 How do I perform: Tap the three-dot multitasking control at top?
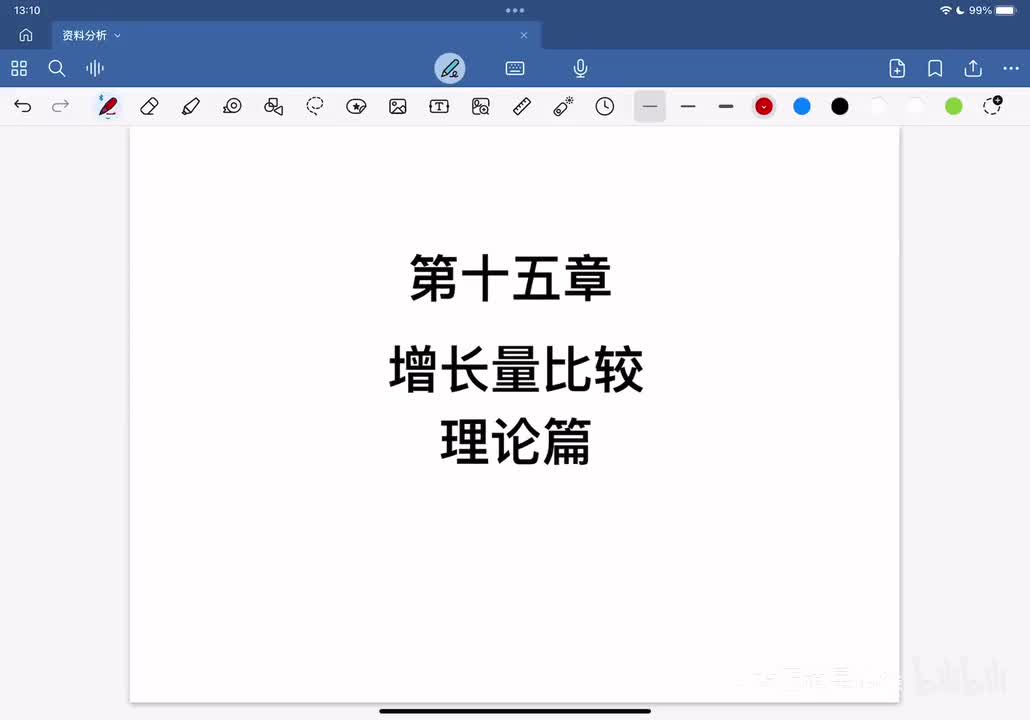(515, 11)
